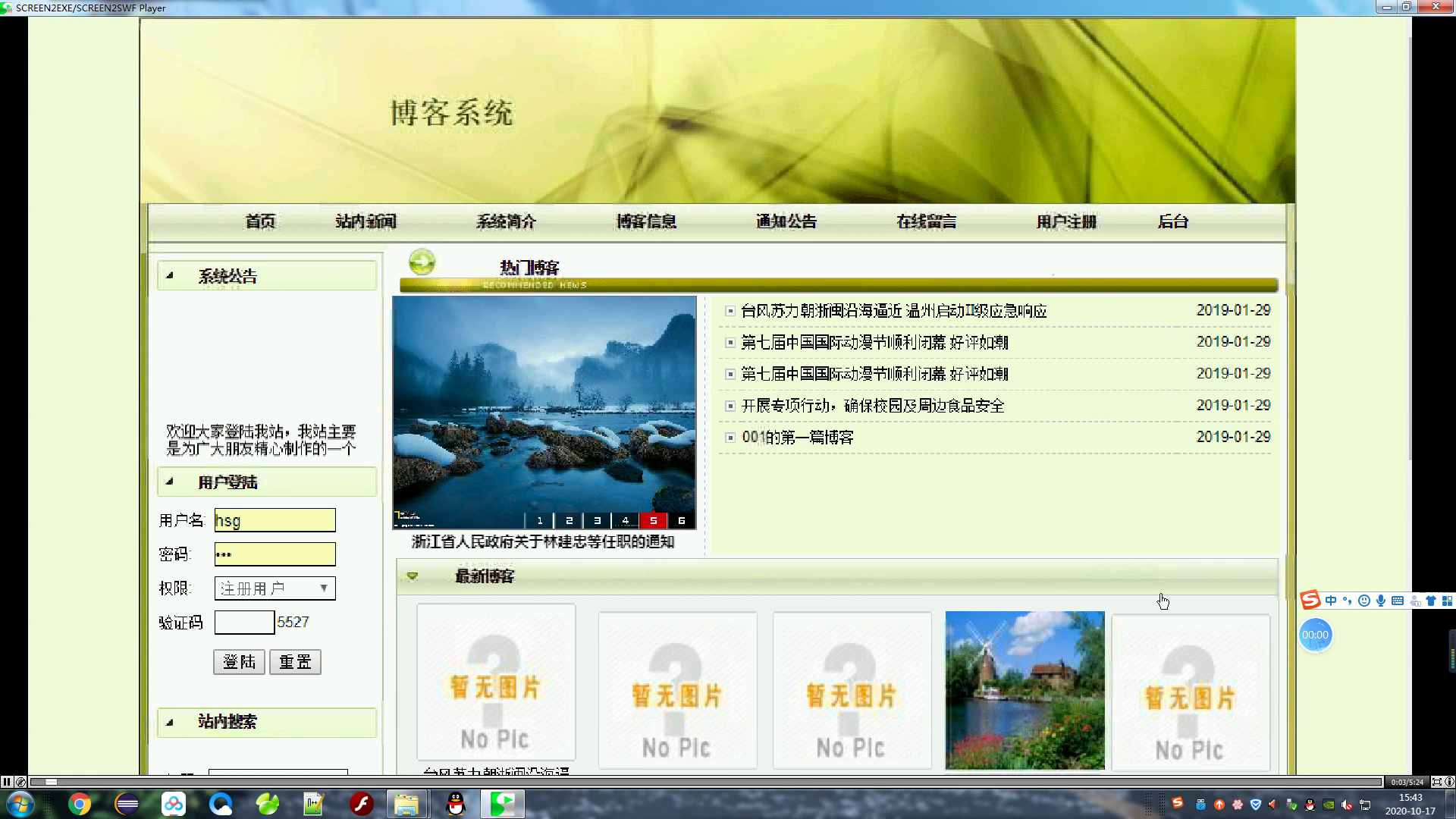Click the verification code 5527 text

click(293, 623)
